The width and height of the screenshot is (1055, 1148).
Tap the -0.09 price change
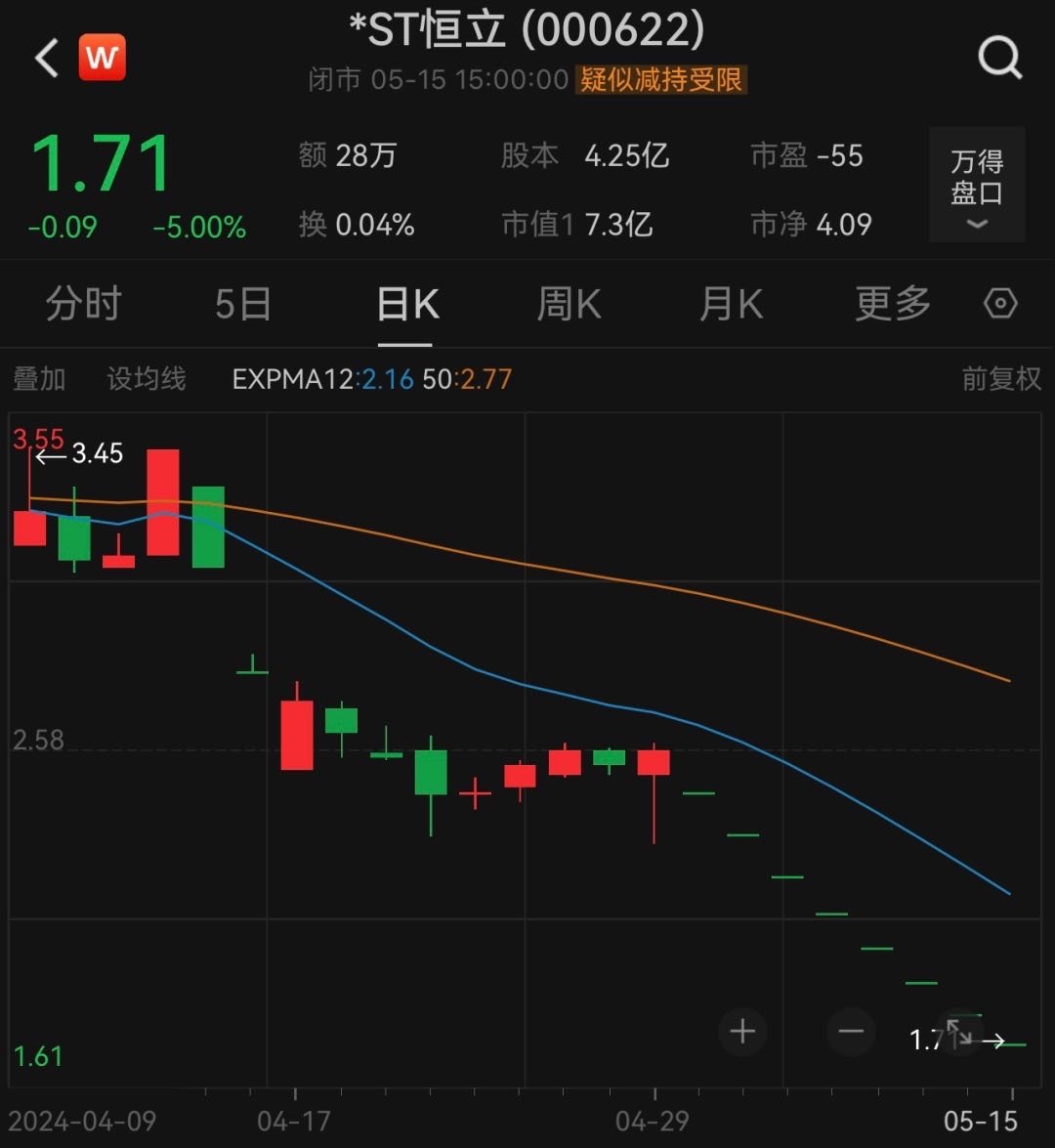(63, 227)
